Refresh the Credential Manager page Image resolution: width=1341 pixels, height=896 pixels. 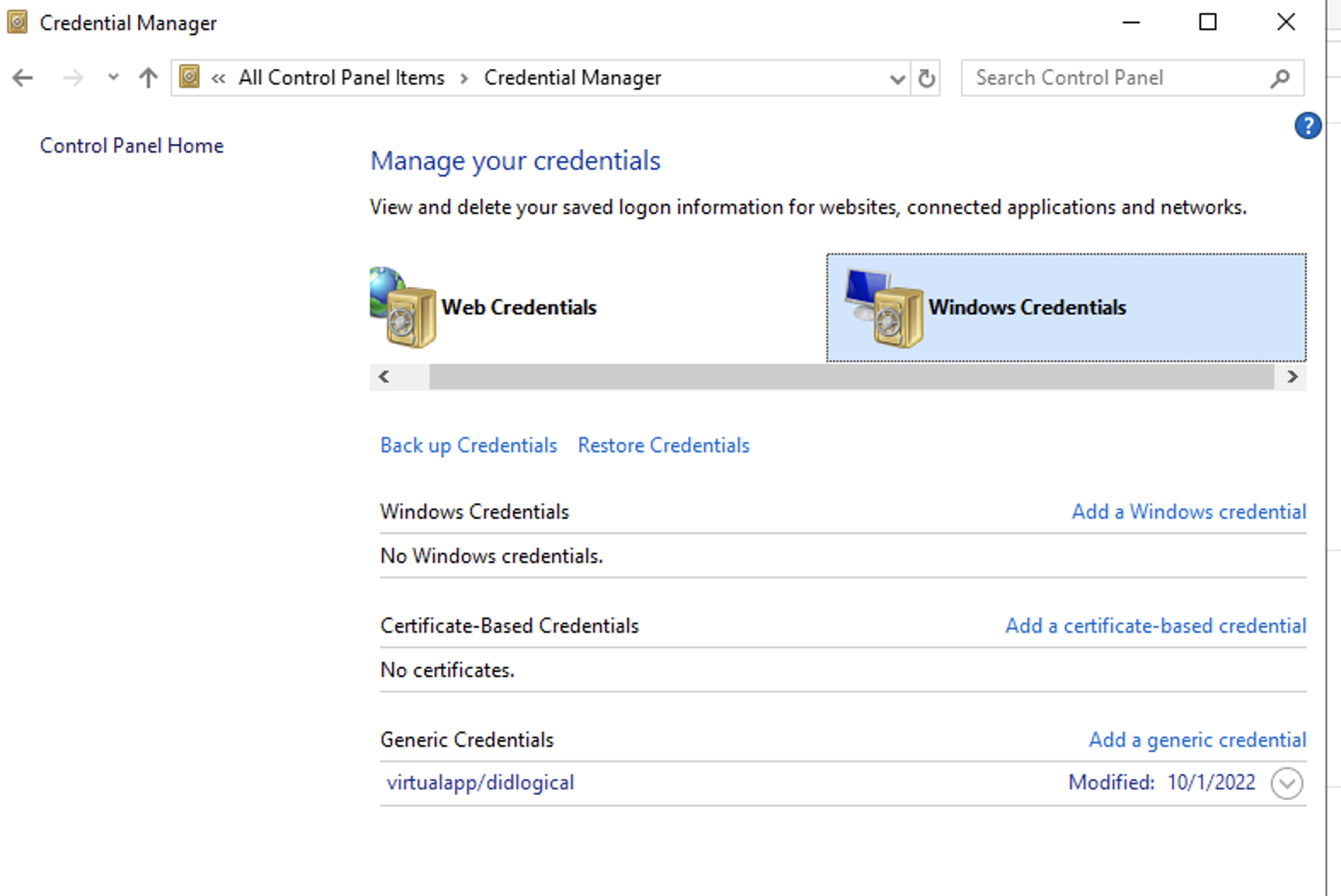pyautogui.click(x=926, y=78)
